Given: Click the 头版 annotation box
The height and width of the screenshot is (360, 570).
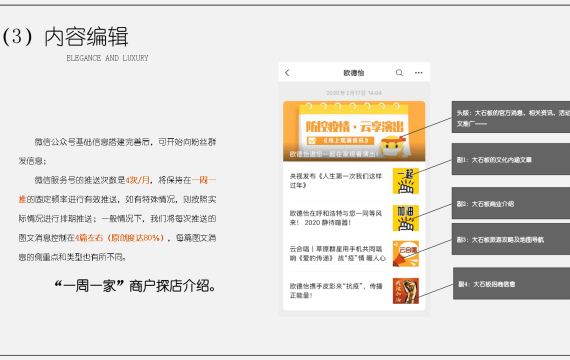Looking at the screenshot, I should click(511, 117).
